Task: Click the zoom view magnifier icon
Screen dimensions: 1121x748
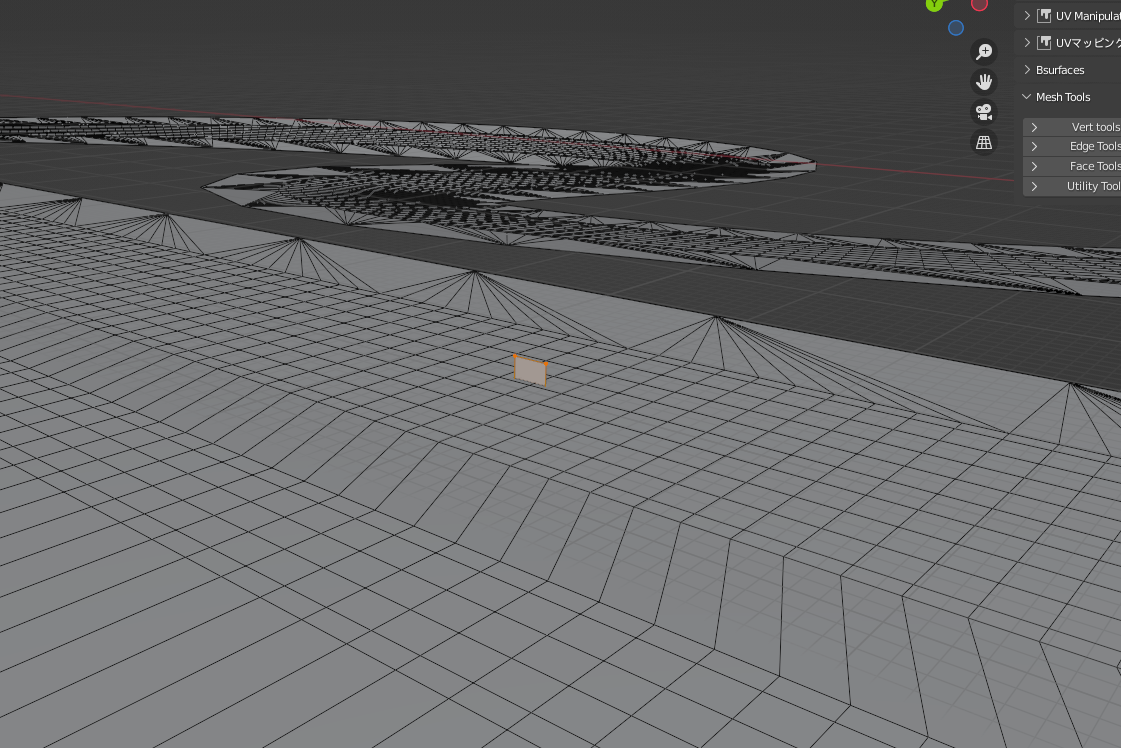Action: click(984, 51)
